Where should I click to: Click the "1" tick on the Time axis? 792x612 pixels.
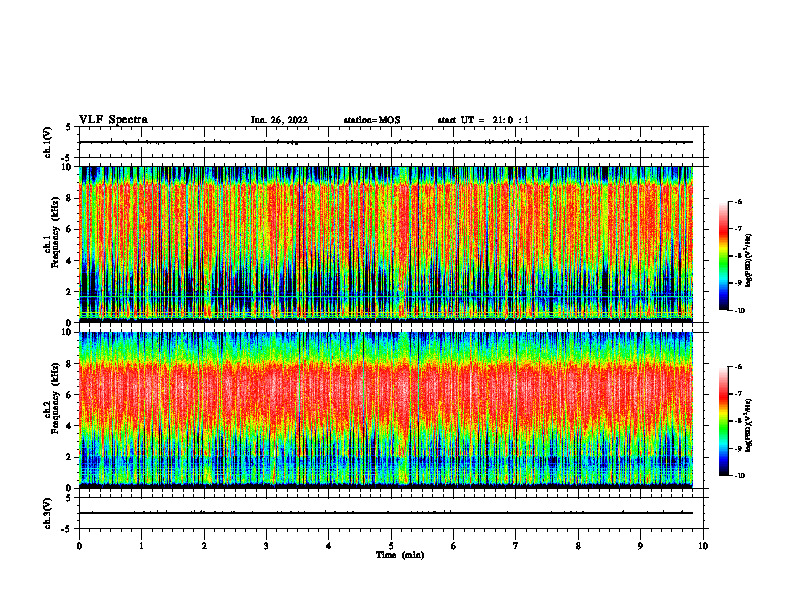[141, 546]
